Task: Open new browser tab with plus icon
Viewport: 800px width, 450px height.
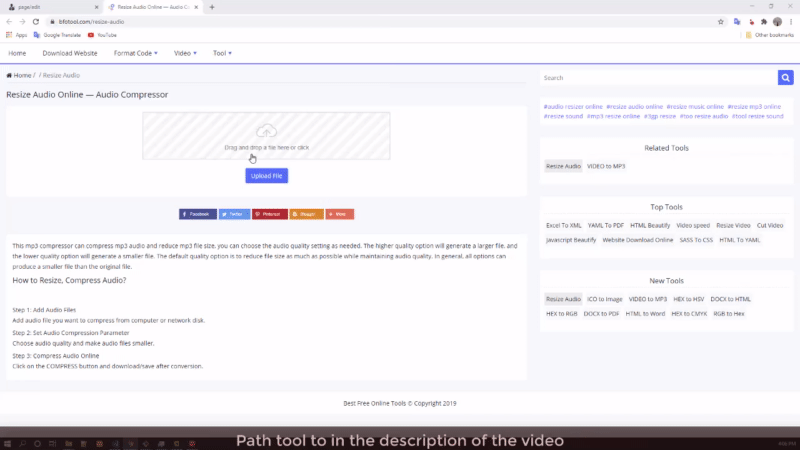Action: click(212, 7)
